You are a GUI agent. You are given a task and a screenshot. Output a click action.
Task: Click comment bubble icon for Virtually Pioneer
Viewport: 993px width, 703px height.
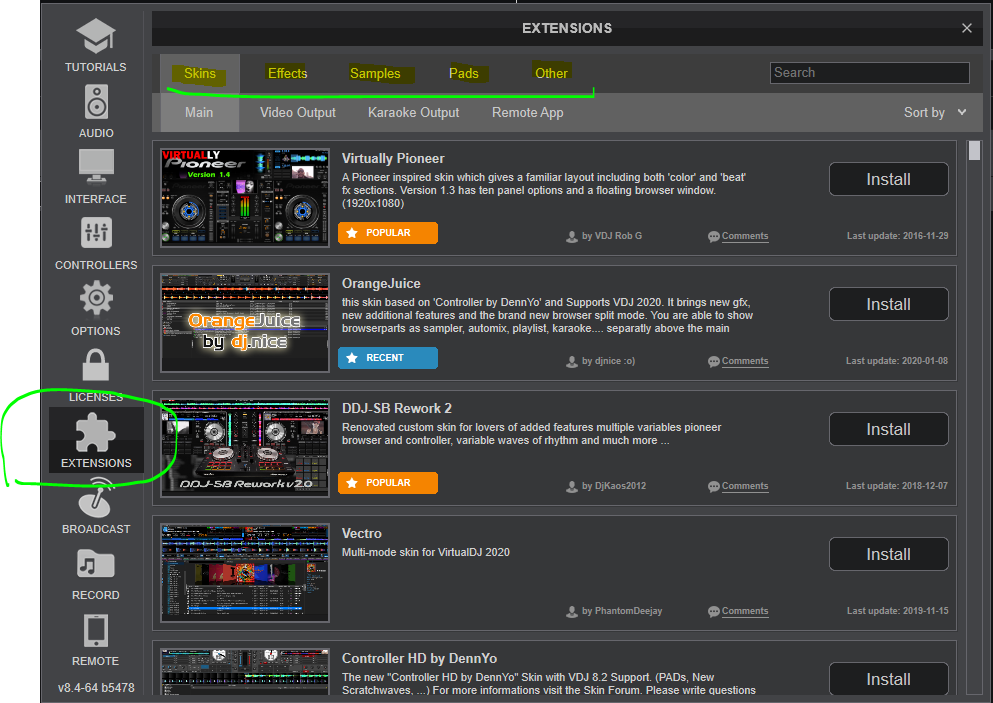[x=714, y=237]
